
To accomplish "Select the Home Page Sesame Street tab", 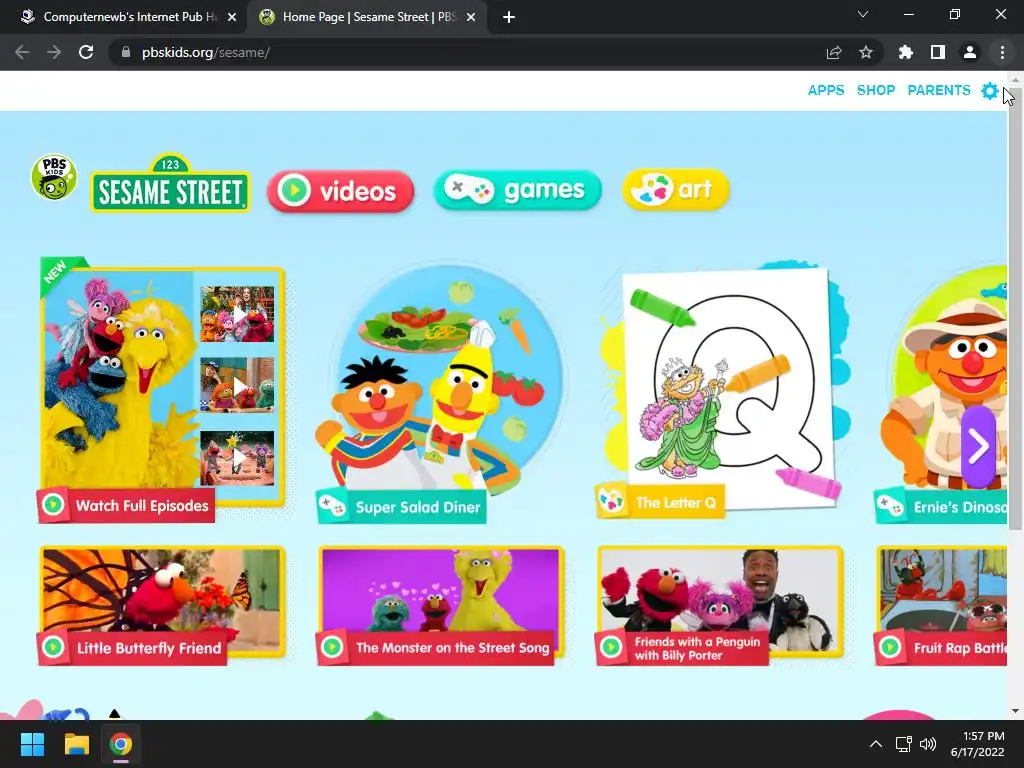I will click(x=366, y=17).
